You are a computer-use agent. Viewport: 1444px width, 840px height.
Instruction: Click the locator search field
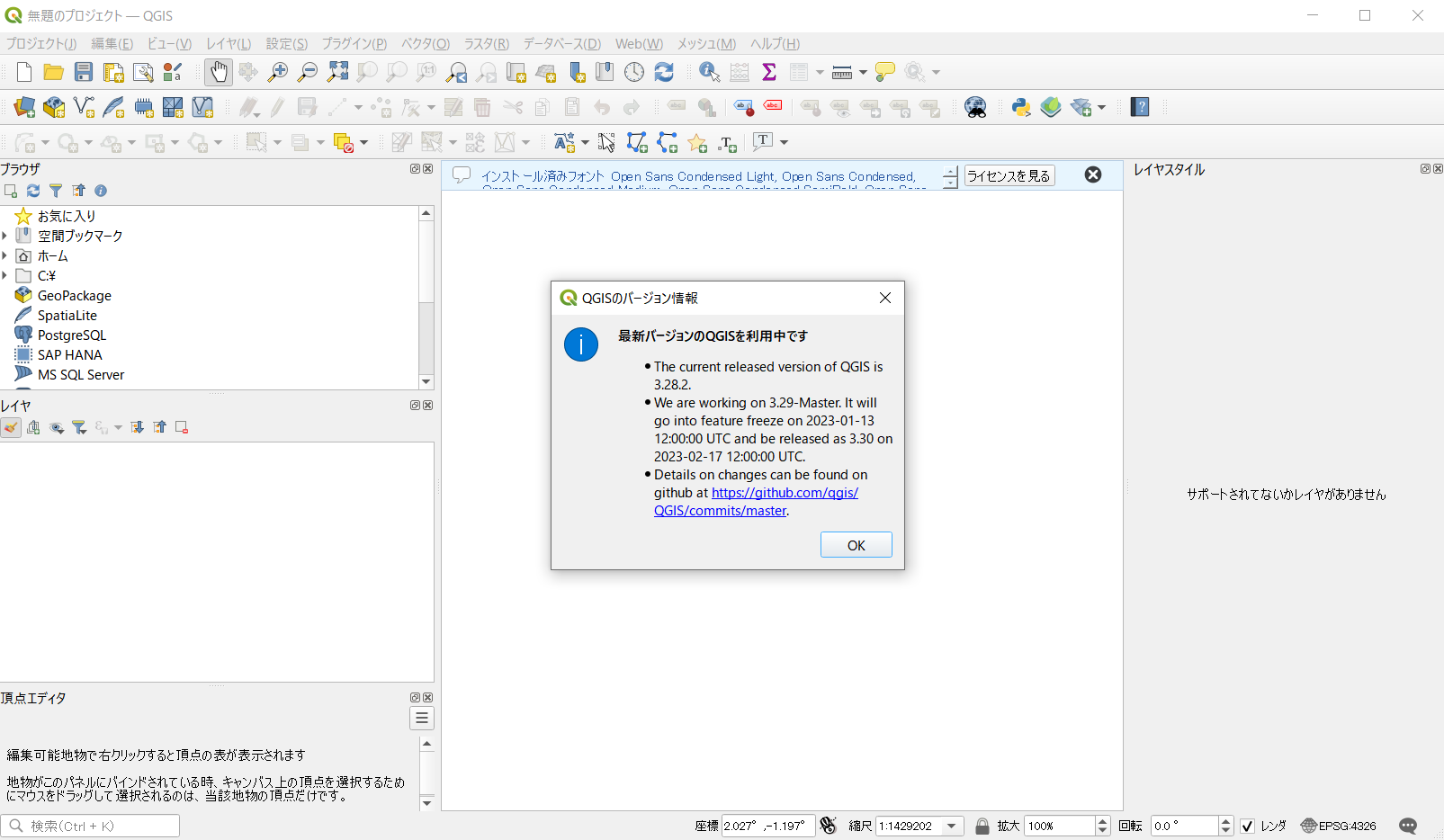pos(90,826)
